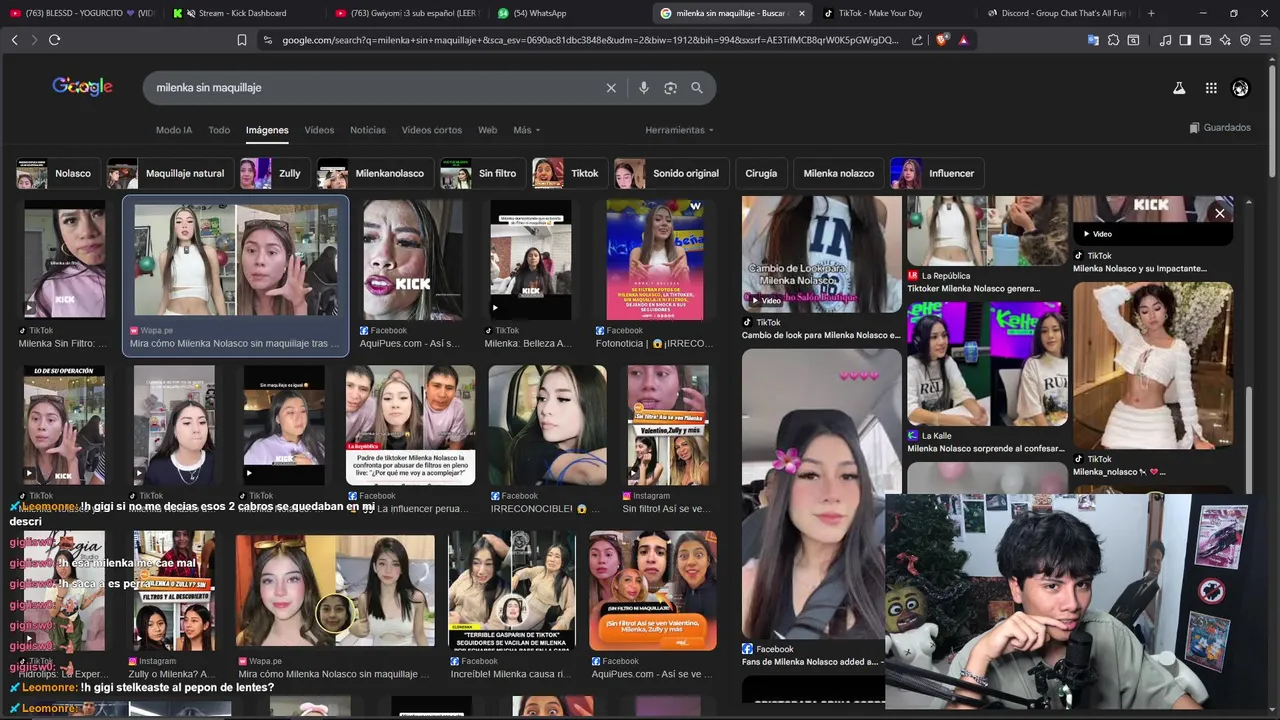Bookmark this page with the bookmark icon

(x=241, y=40)
